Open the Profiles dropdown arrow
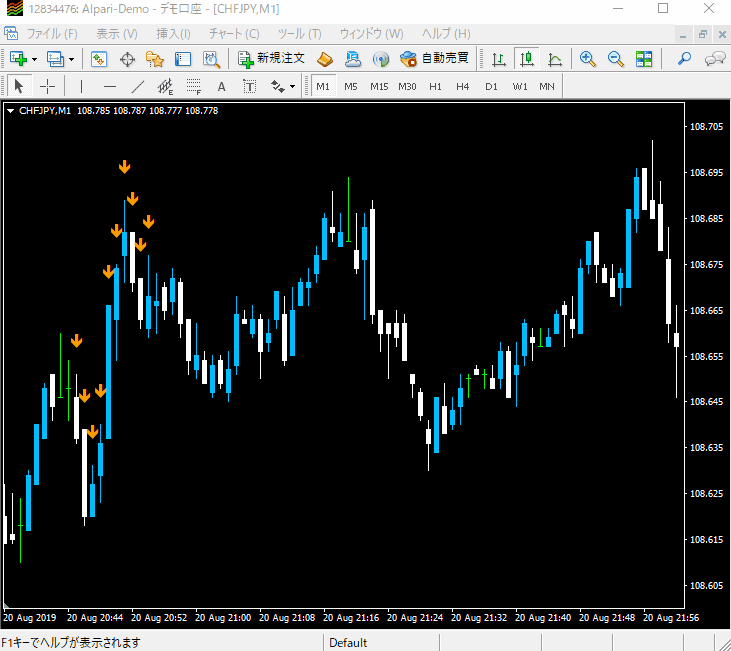This screenshot has height=651, width=731. (x=71, y=59)
